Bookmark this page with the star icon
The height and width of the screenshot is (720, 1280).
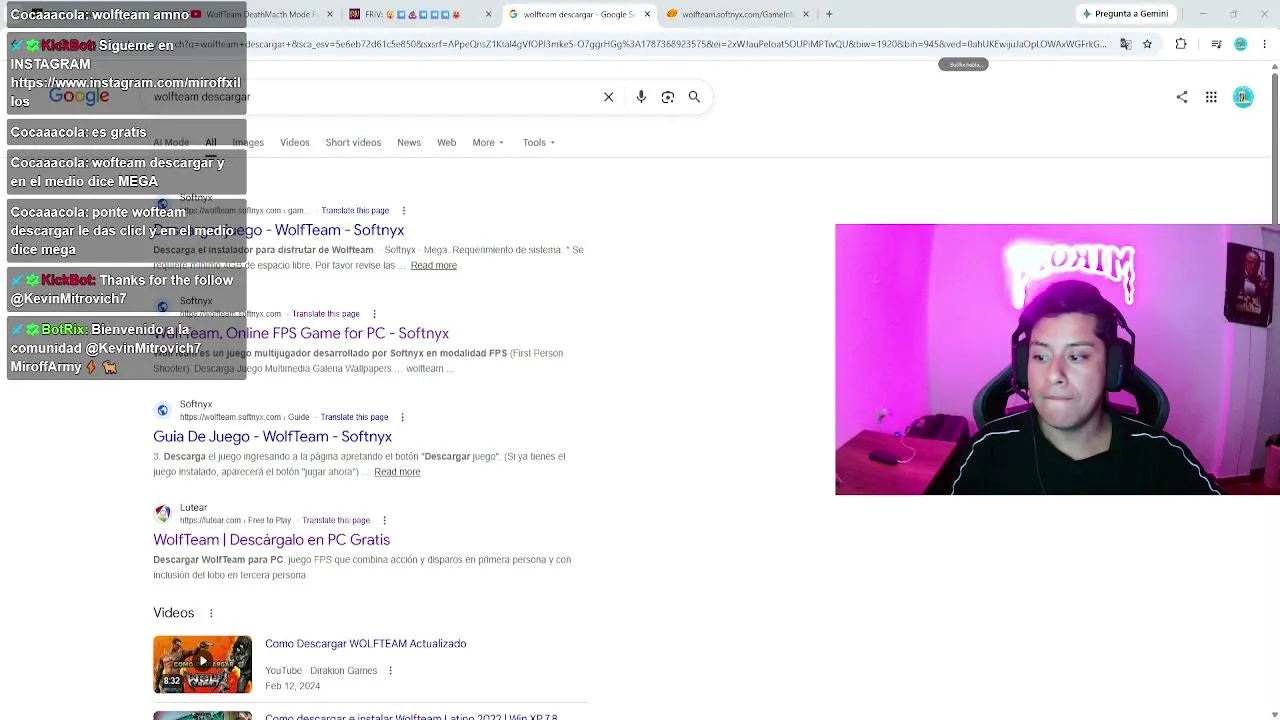pyautogui.click(x=1147, y=44)
